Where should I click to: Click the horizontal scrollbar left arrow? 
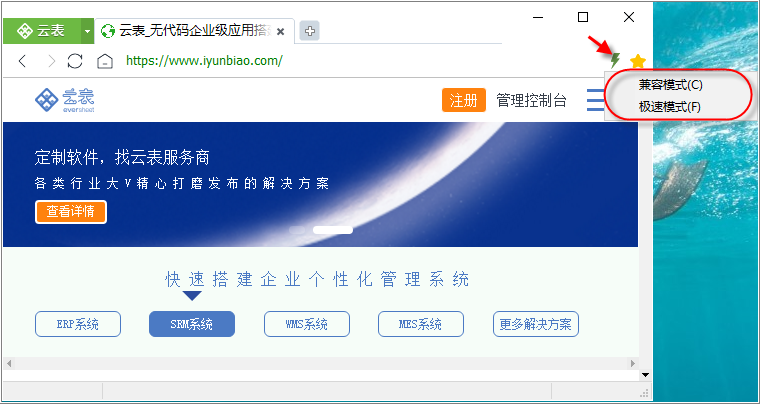click(9, 363)
